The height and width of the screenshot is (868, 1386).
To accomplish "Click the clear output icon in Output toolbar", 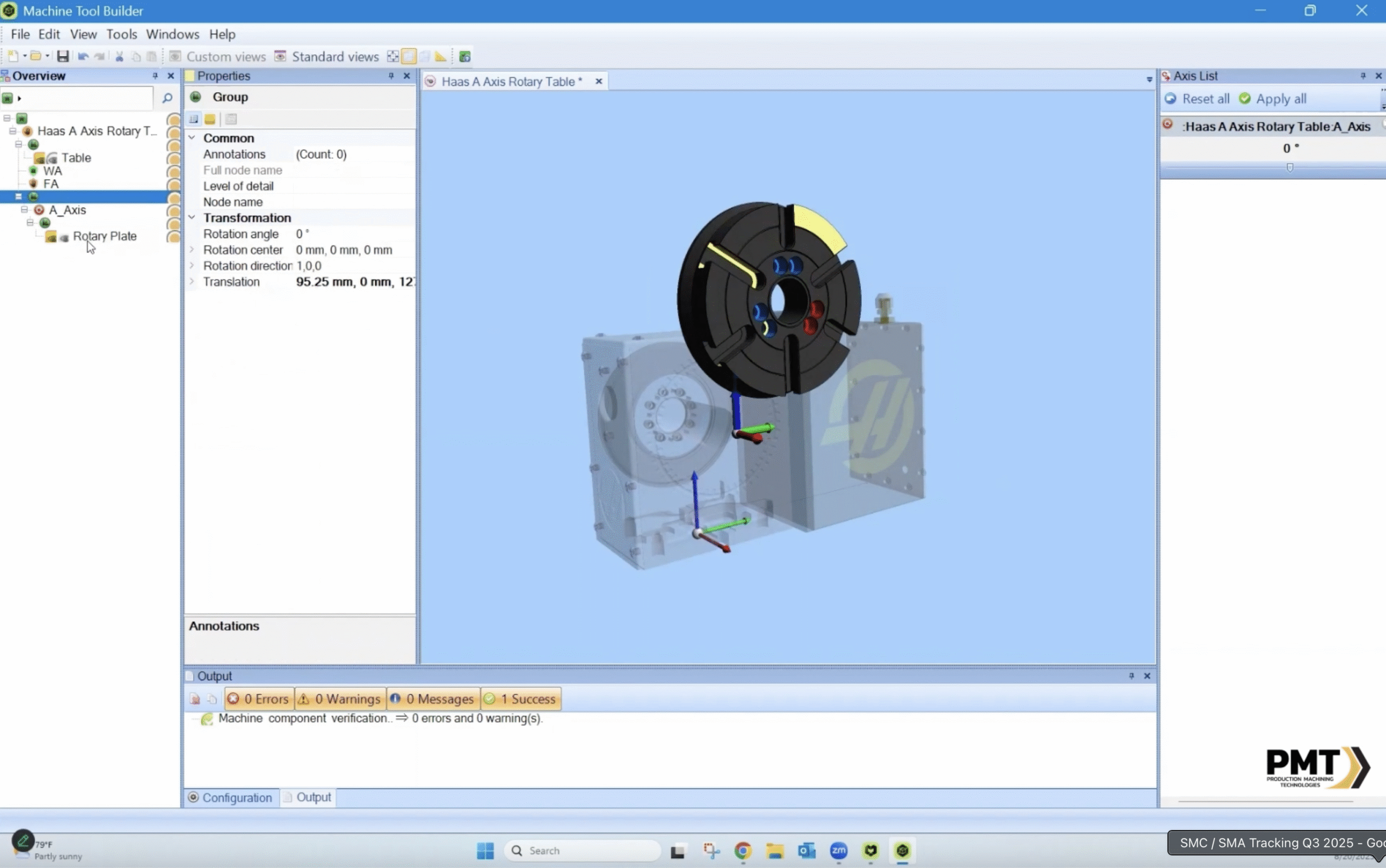I will [x=195, y=699].
